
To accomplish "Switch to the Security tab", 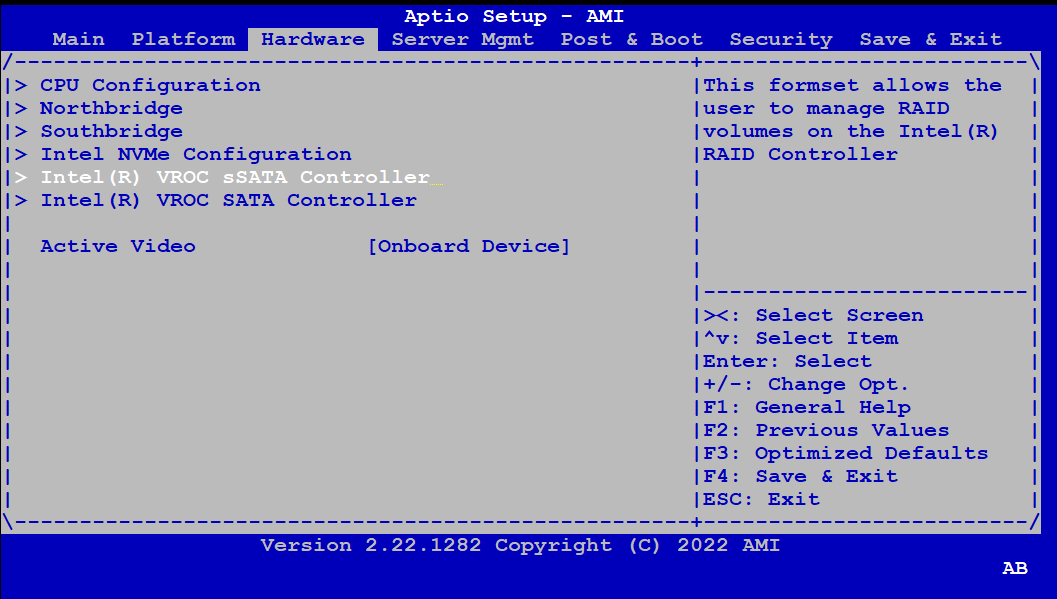I will click(781, 39).
